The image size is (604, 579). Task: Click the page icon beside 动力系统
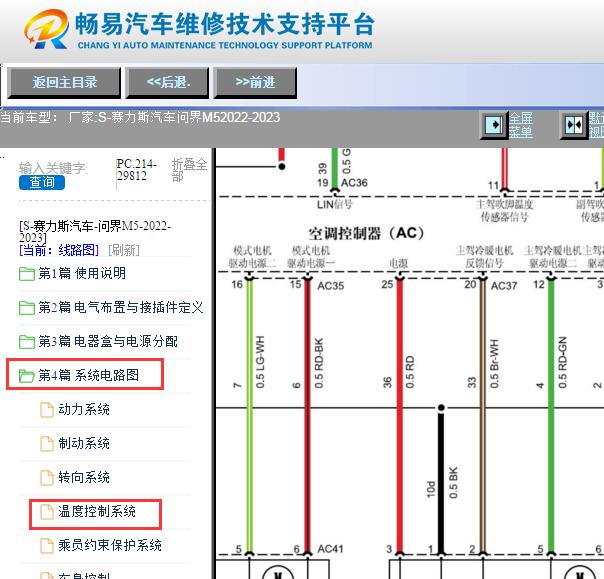click(47, 409)
